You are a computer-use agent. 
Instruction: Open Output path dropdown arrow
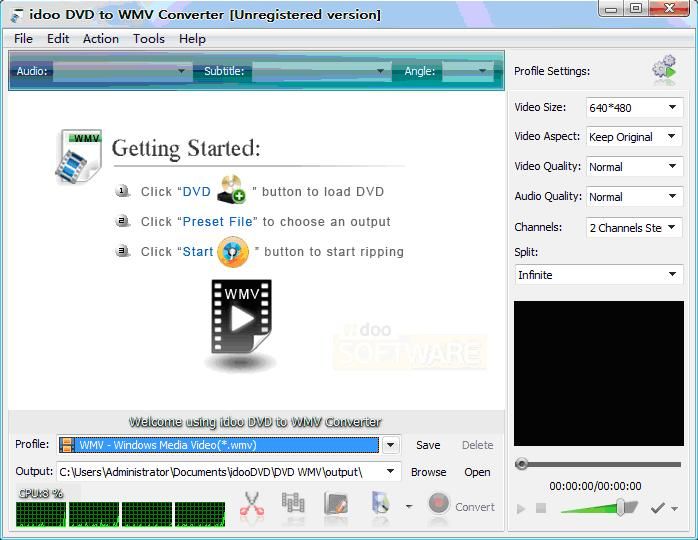(390, 471)
